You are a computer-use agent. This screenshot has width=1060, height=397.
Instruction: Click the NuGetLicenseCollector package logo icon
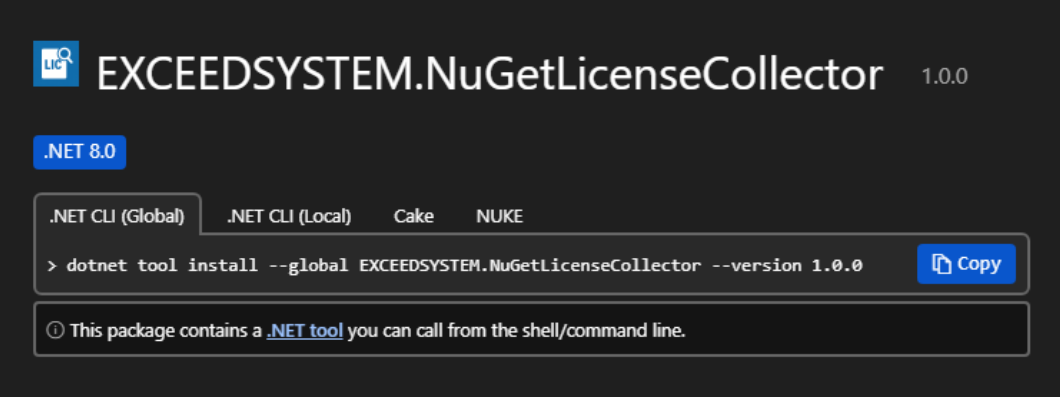click(56, 64)
